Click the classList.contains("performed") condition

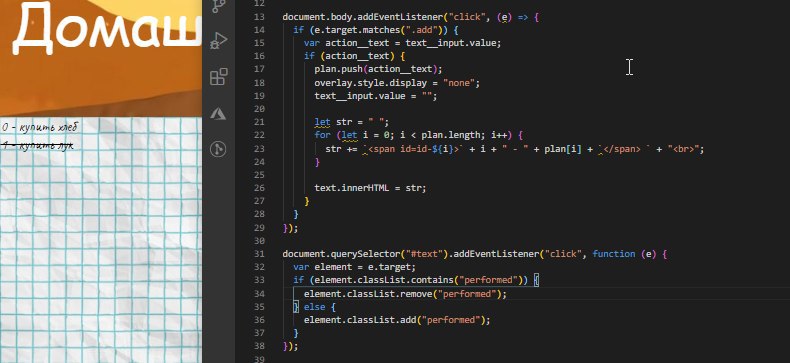pos(418,280)
